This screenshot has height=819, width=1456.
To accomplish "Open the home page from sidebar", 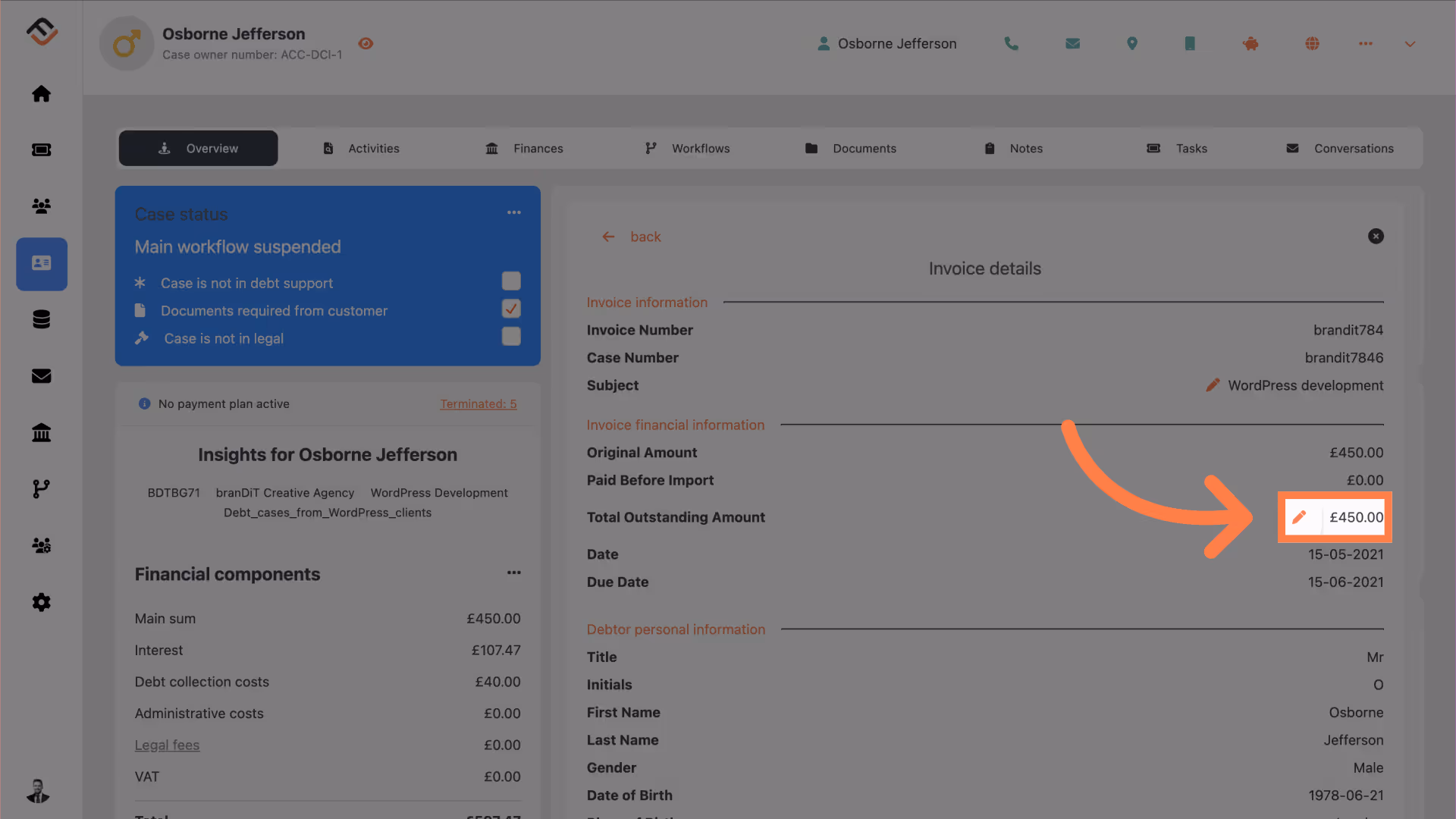I will (41, 94).
